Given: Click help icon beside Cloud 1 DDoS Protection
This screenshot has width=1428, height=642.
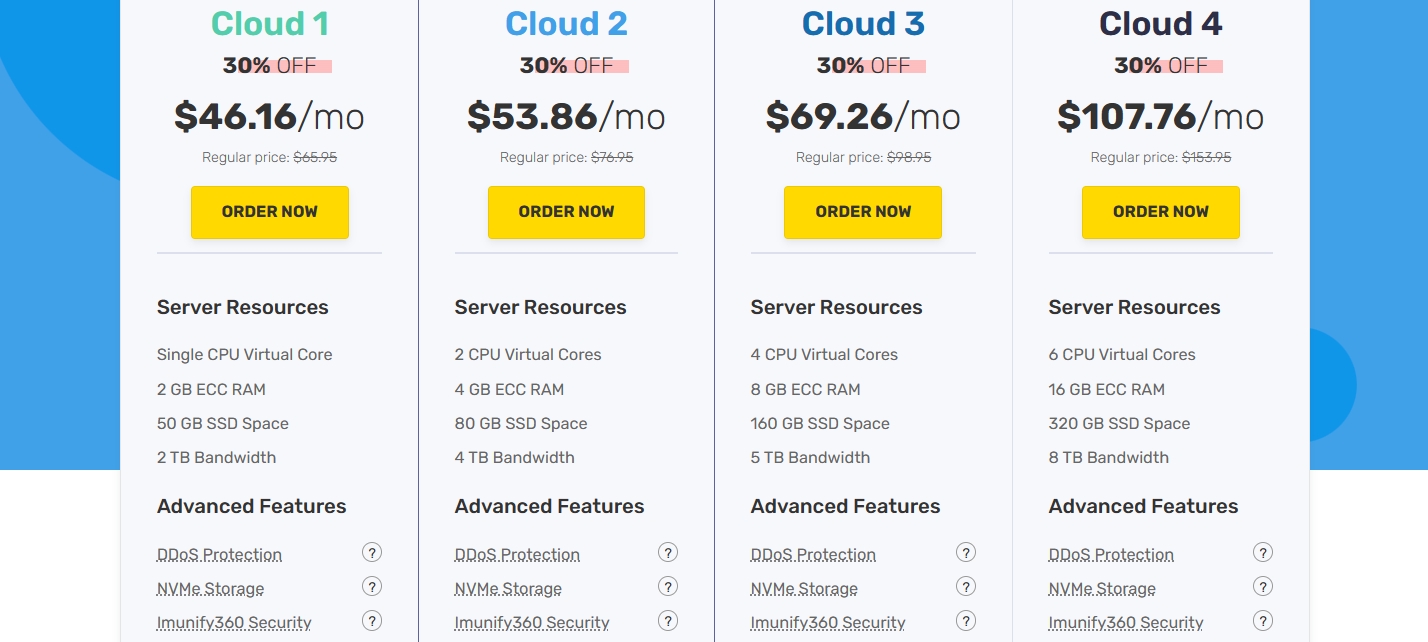Looking at the screenshot, I should tap(372, 553).
